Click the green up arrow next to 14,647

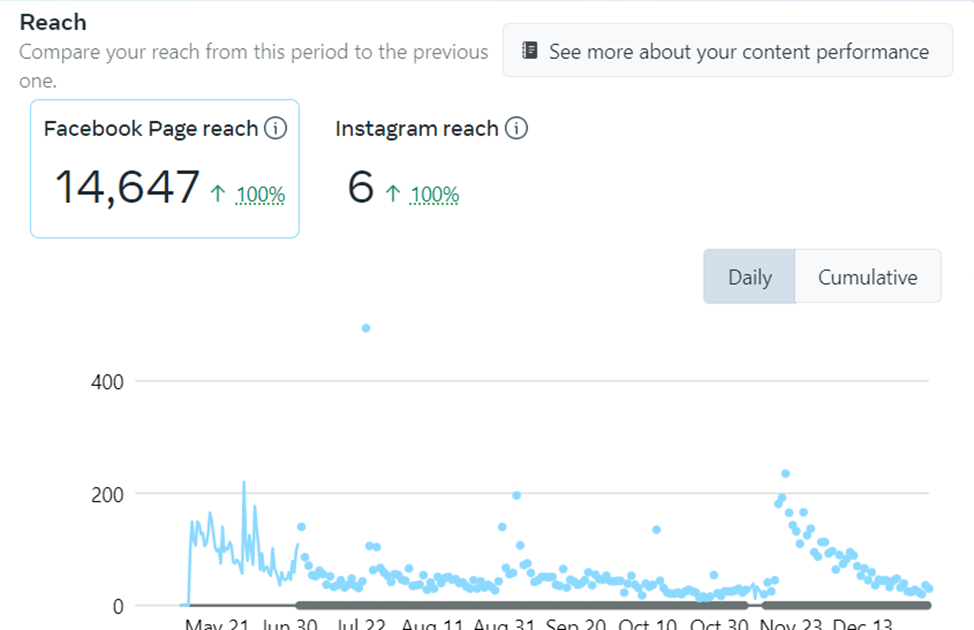tap(218, 194)
